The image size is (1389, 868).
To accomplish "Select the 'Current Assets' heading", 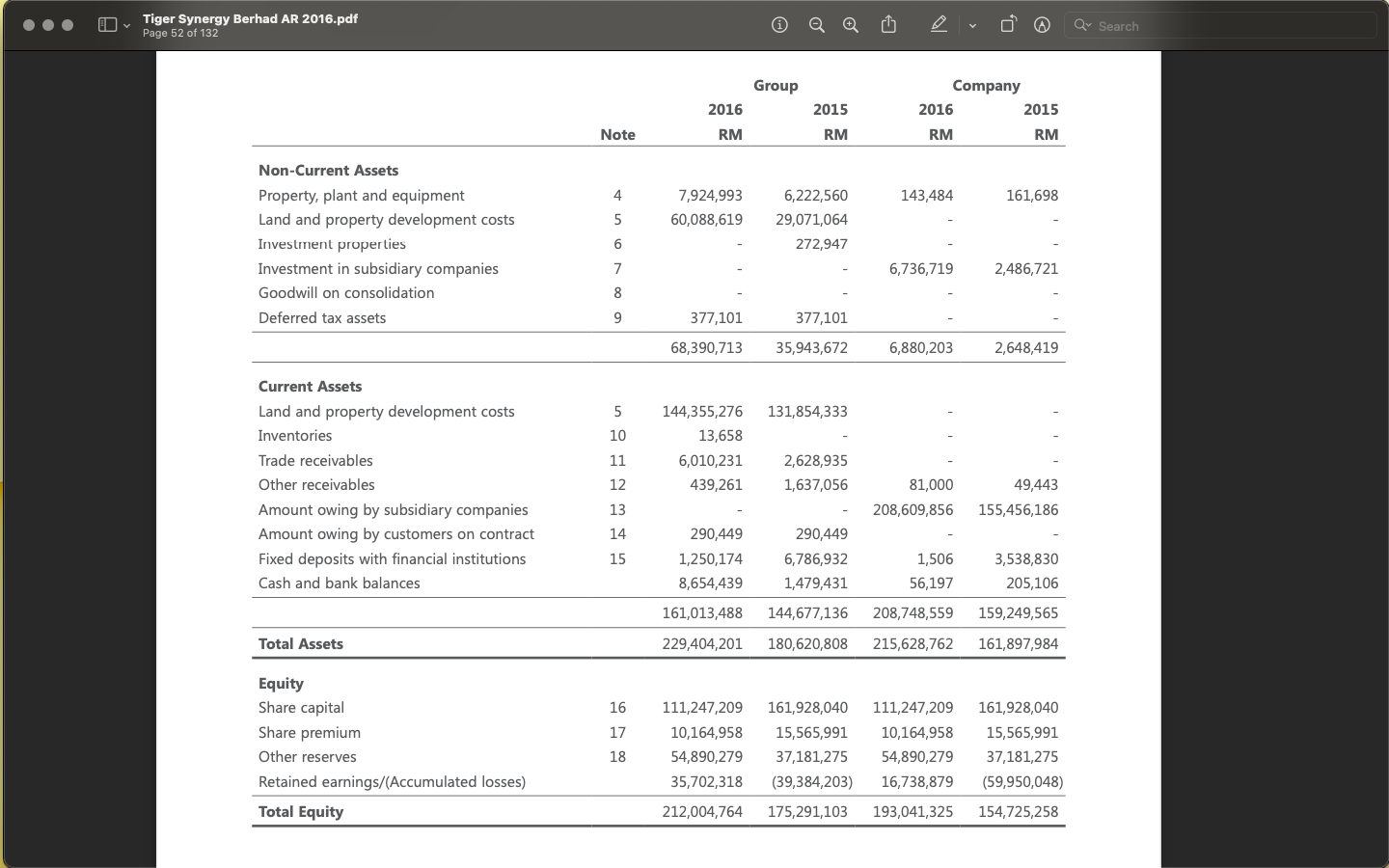I will 310,387.
